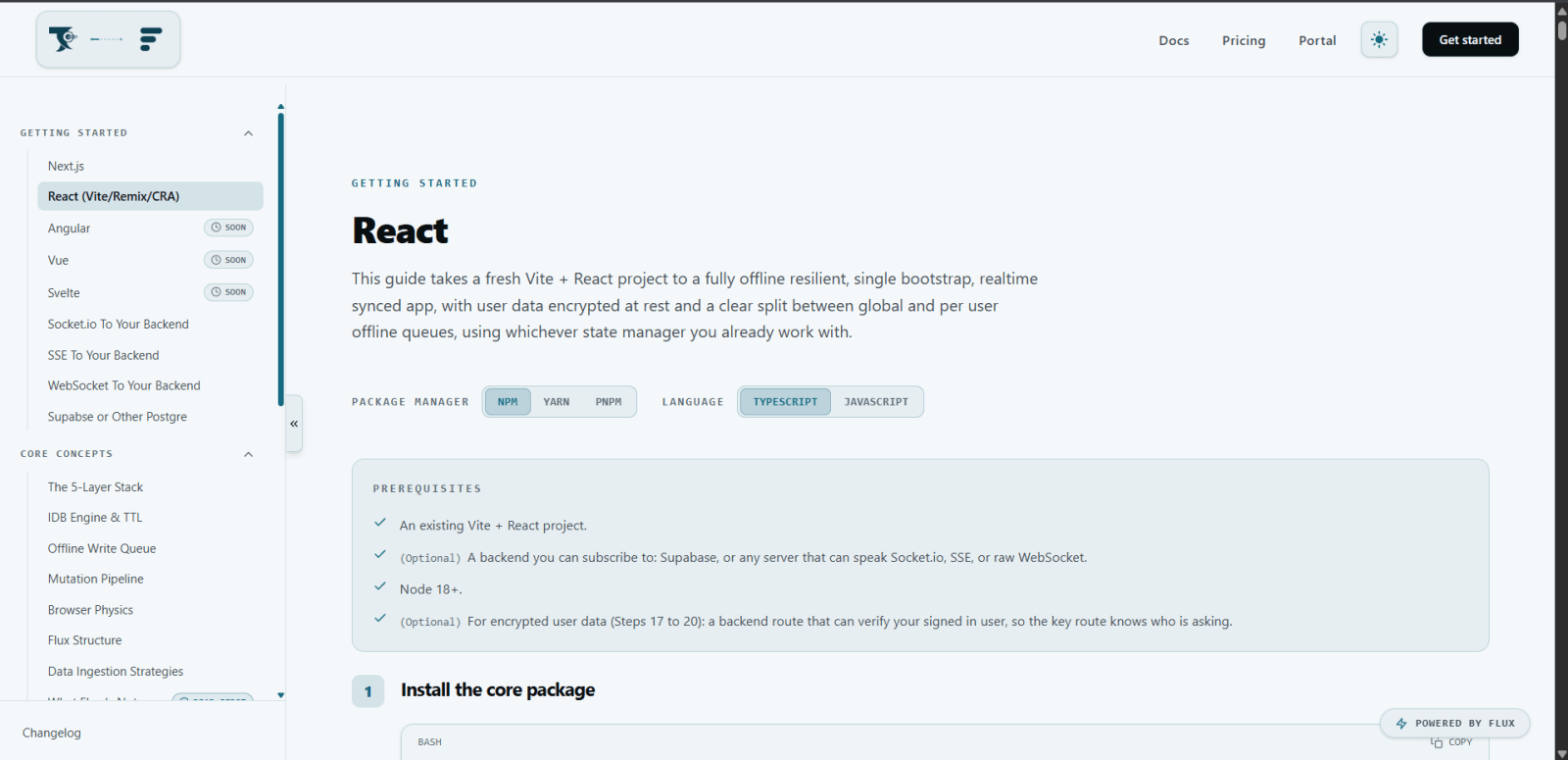Select React (Vite/Remix/CRA) in sidebar
Image resolution: width=1568 pixels, height=760 pixels.
pos(150,196)
